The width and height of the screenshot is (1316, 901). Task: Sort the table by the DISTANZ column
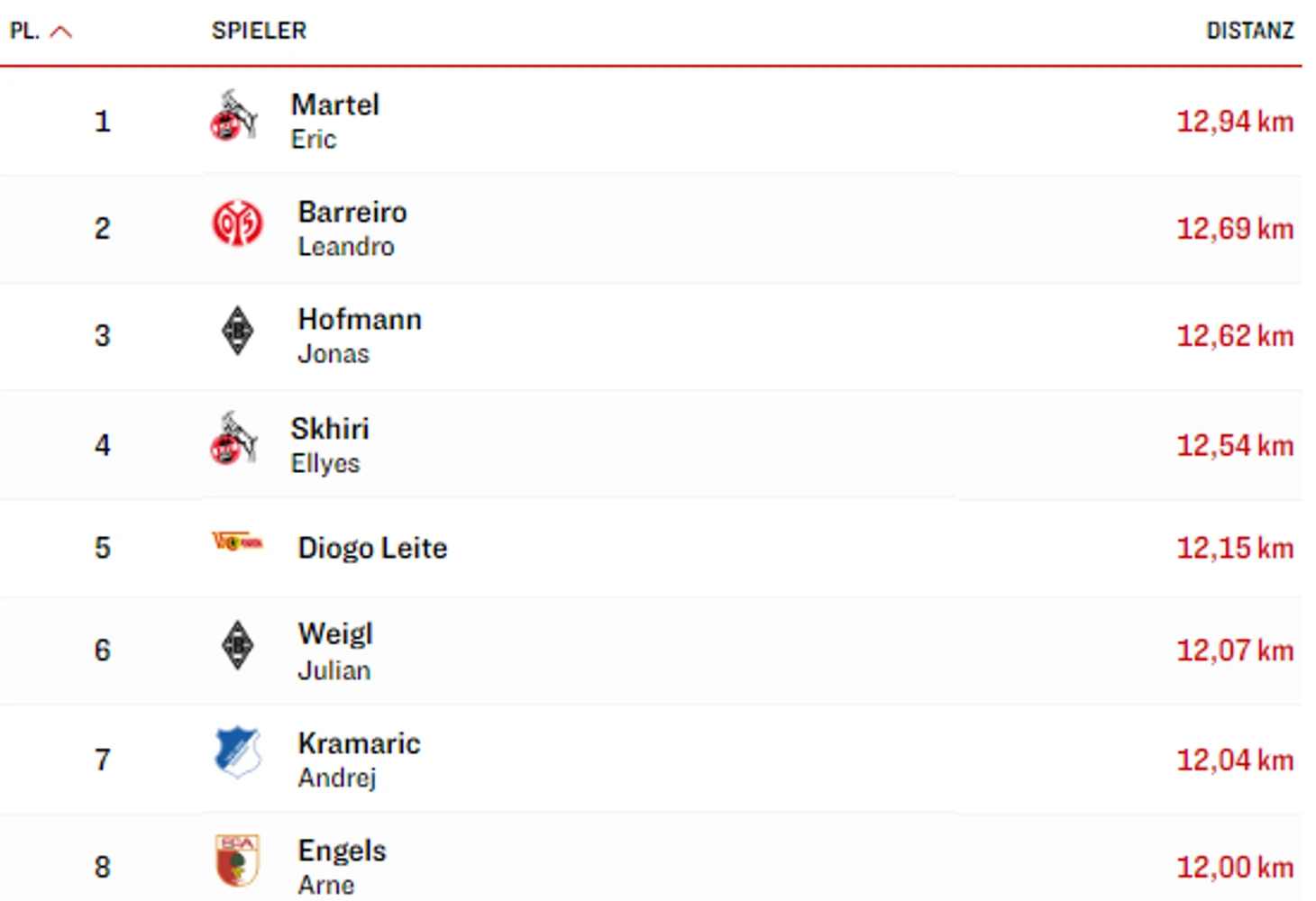coord(1250,31)
